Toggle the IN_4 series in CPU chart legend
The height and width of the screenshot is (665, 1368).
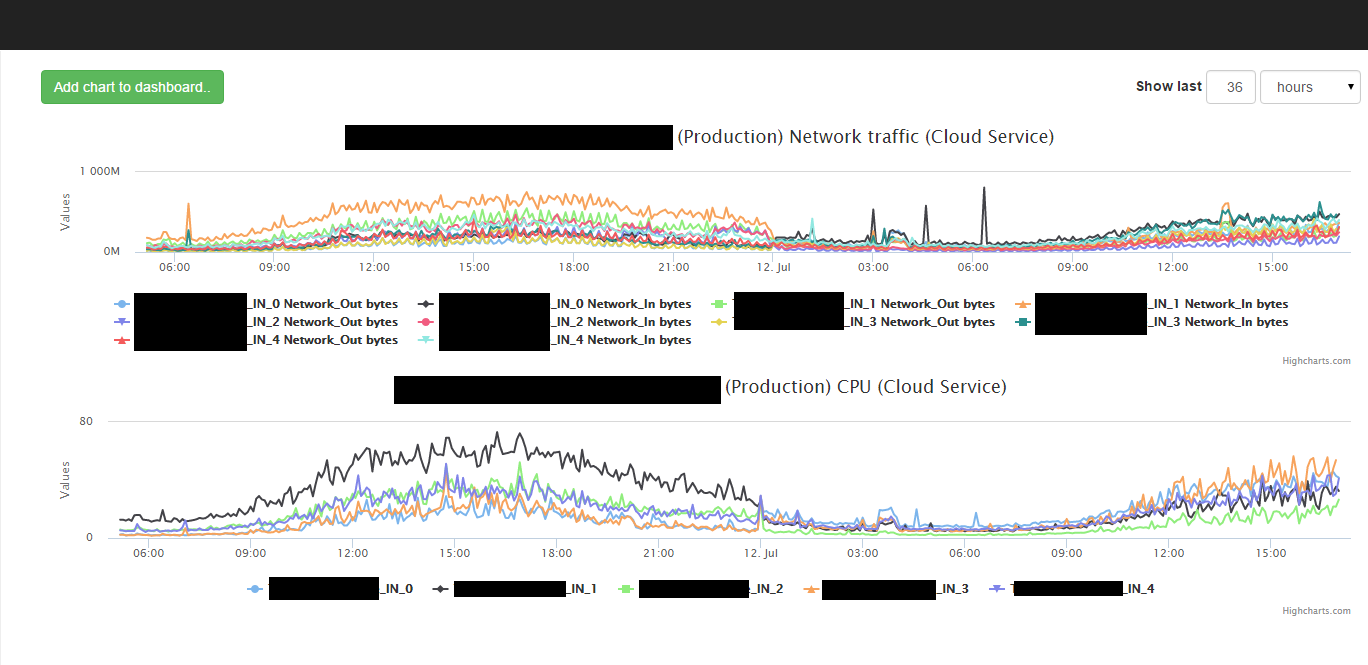pyautogui.click(x=1139, y=589)
